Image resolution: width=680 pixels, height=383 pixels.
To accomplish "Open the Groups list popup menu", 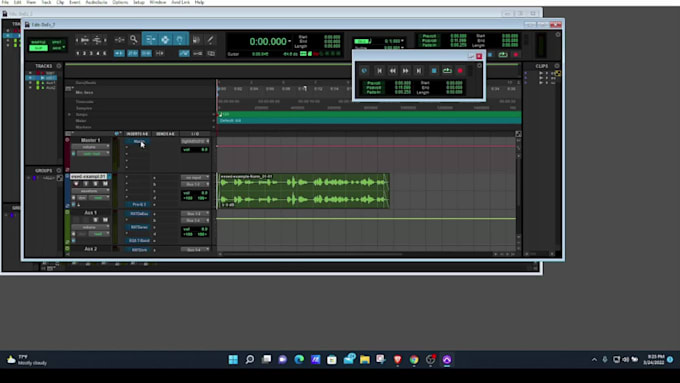I will click(59, 170).
